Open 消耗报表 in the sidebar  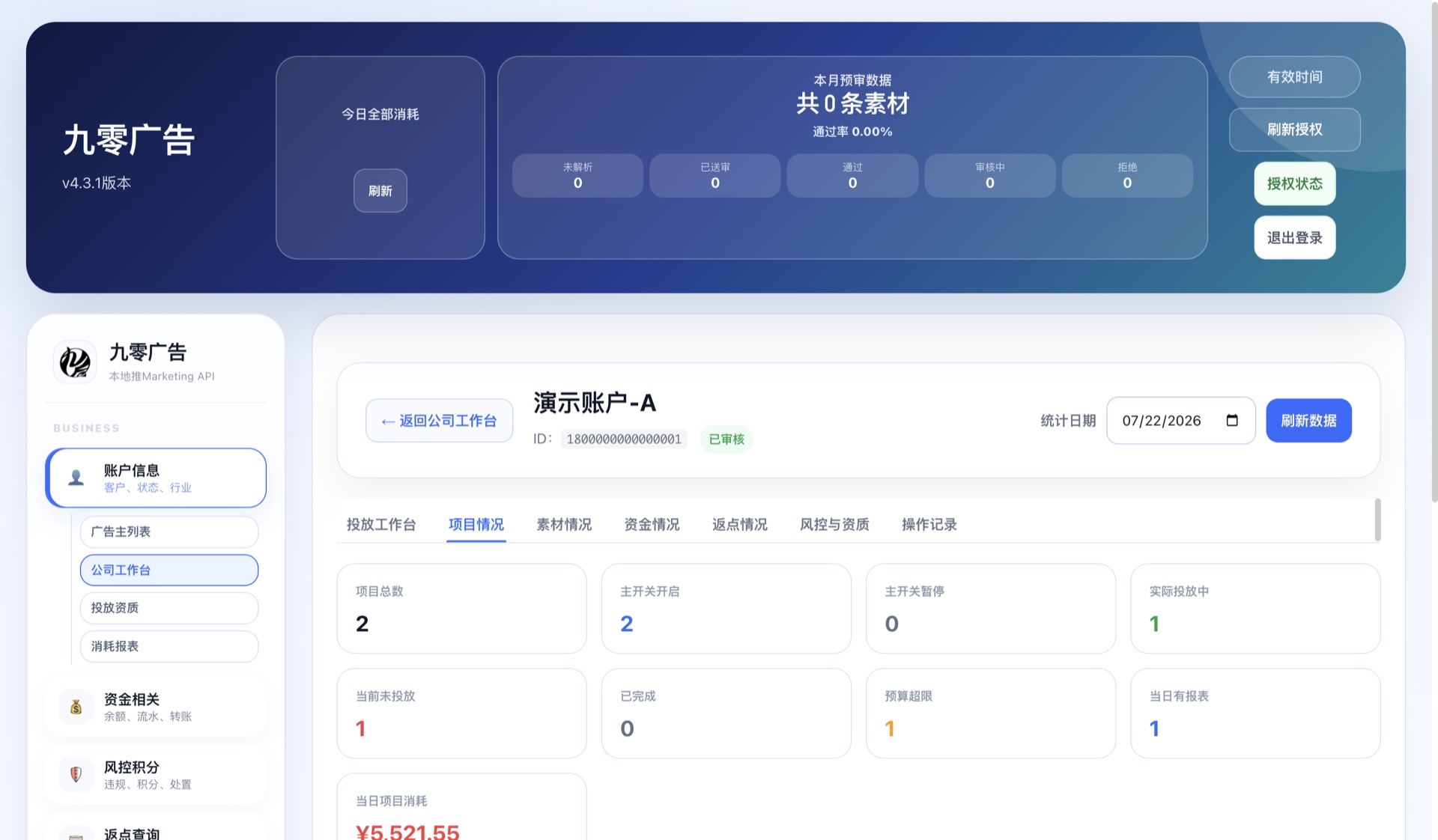click(169, 646)
